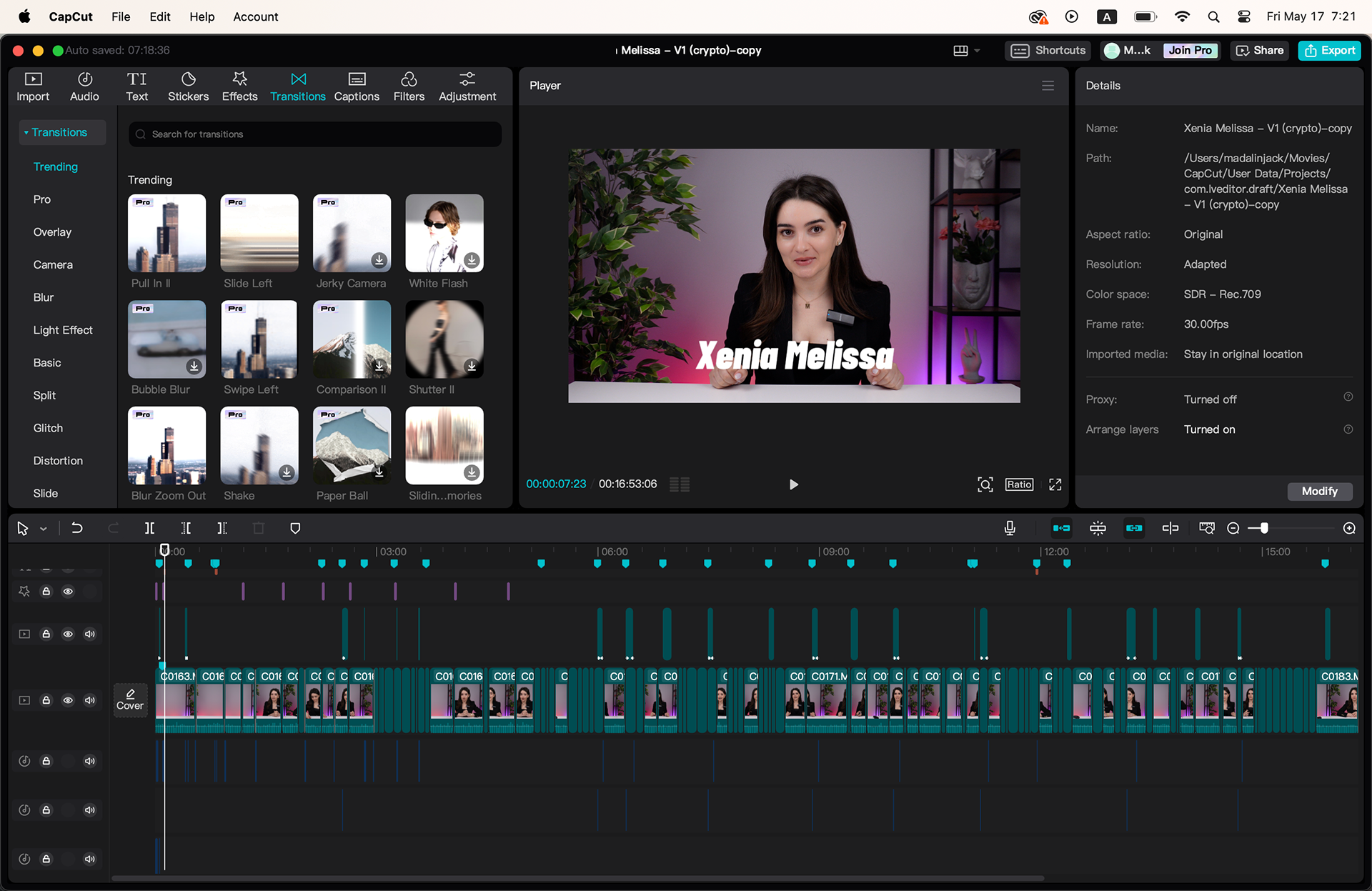Add a marker with the shield icon
Screen dimensions: 1372x891
pos(295,528)
